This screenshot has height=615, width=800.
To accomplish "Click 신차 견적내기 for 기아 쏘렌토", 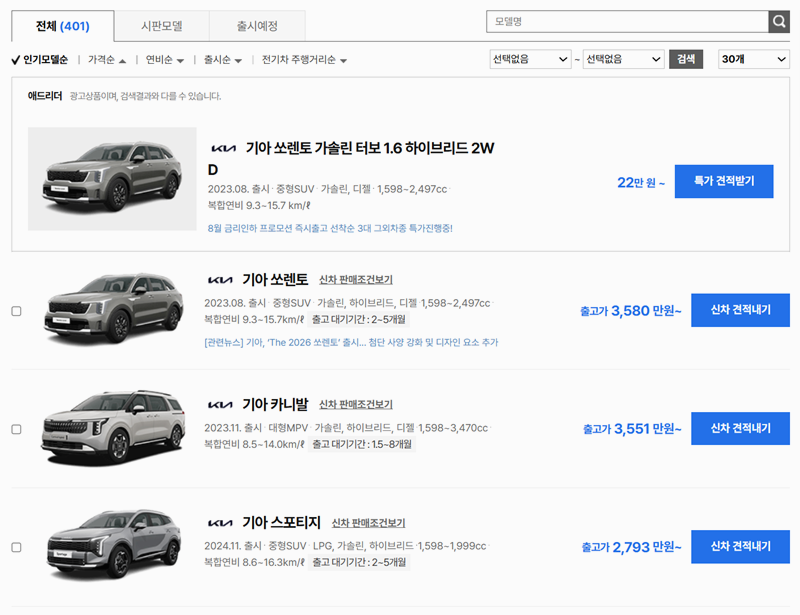I will (x=740, y=310).
